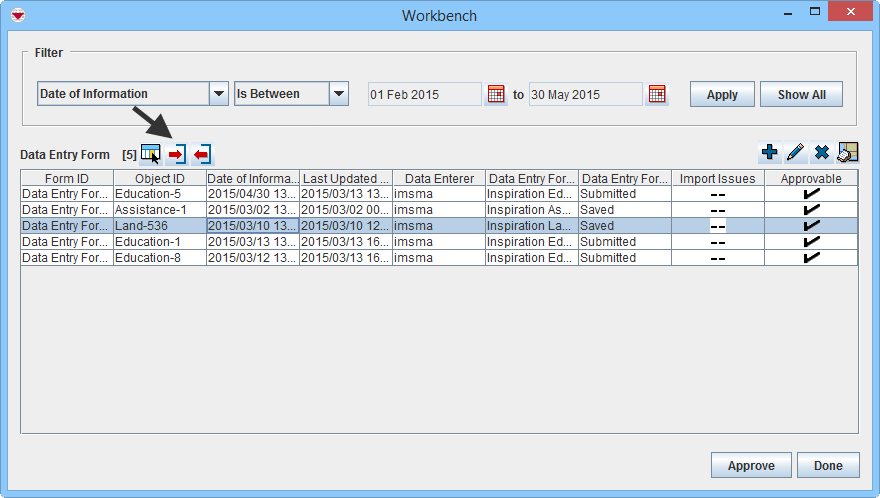Click the import icon with right red arrow
The width and height of the screenshot is (880, 498).
point(177,154)
